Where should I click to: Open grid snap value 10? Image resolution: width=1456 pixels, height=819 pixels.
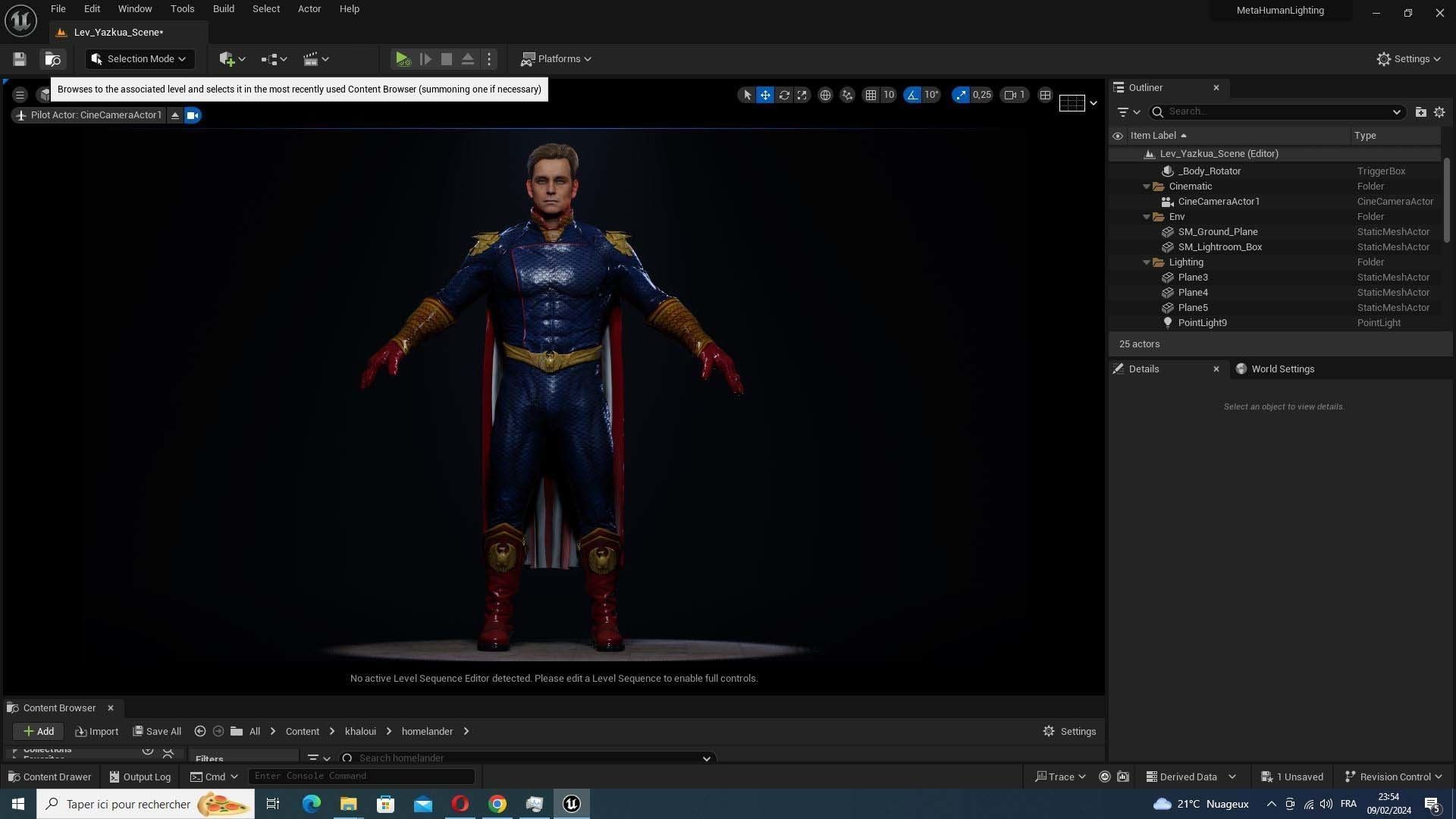click(889, 96)
